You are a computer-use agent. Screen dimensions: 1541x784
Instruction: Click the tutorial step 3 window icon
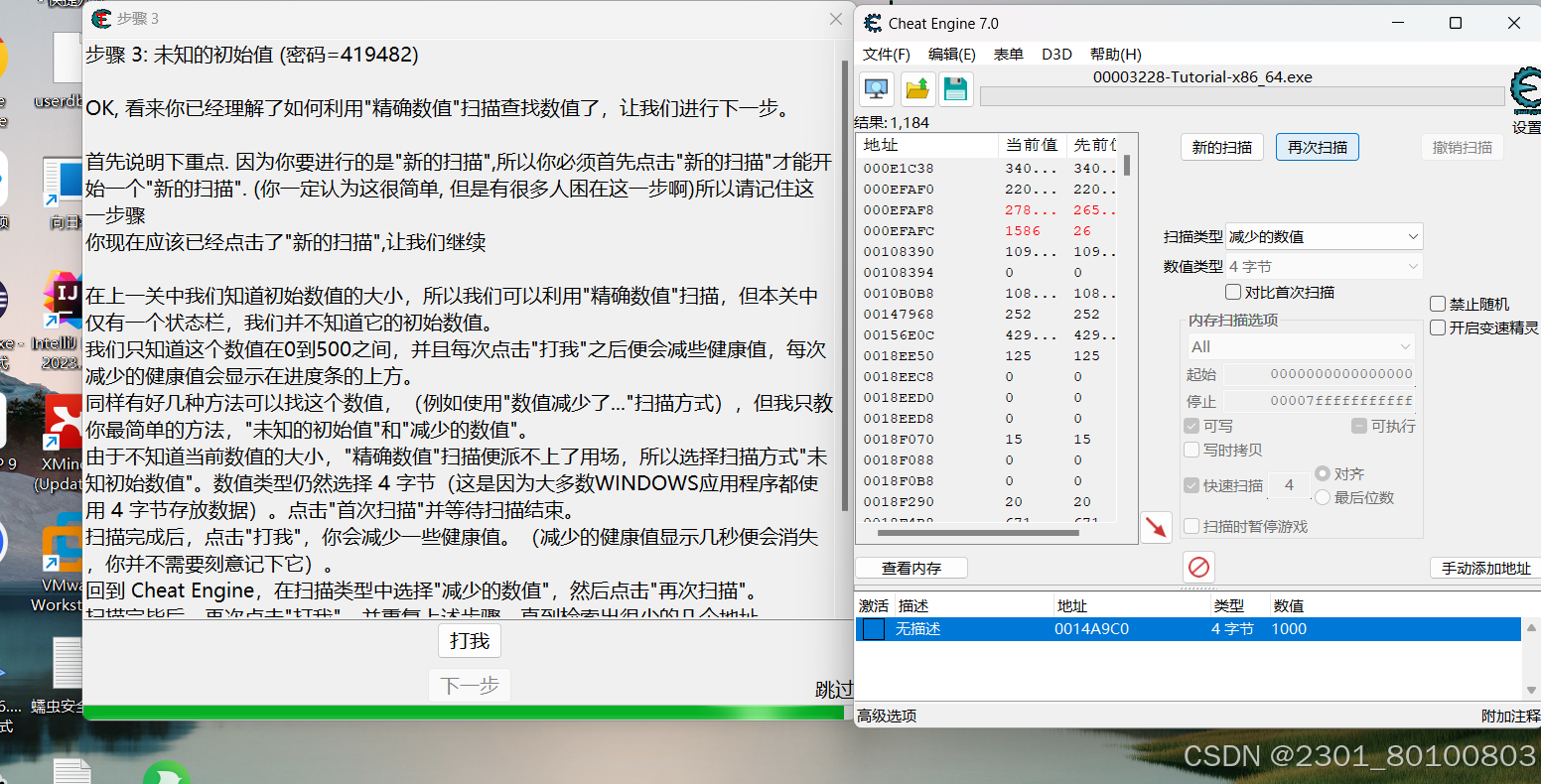click(101, 18)
